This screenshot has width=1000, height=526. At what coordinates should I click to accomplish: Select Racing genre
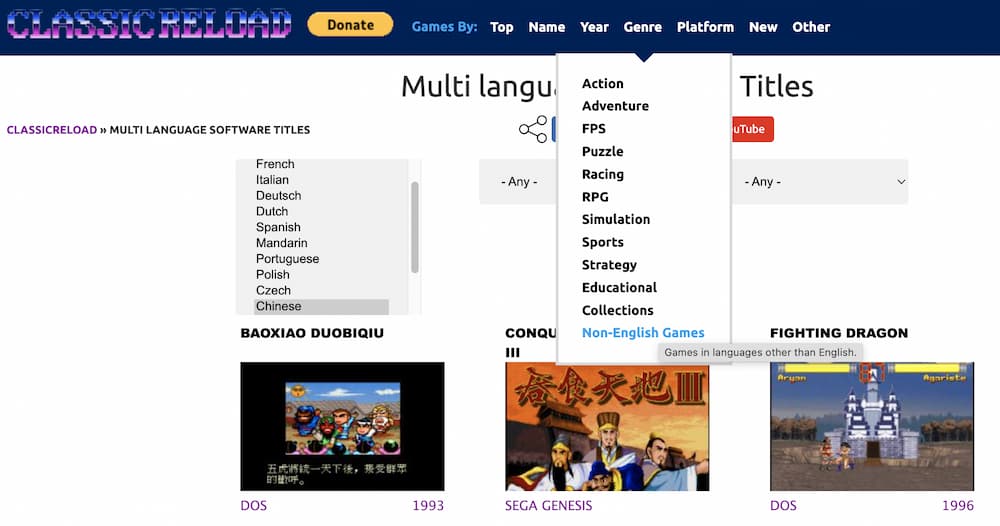tap(603, 174)
